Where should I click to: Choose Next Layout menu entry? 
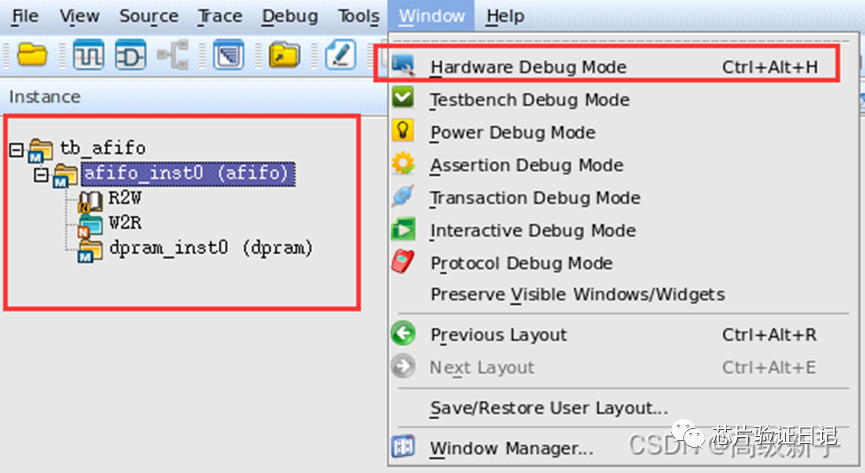tap(623, 367)
